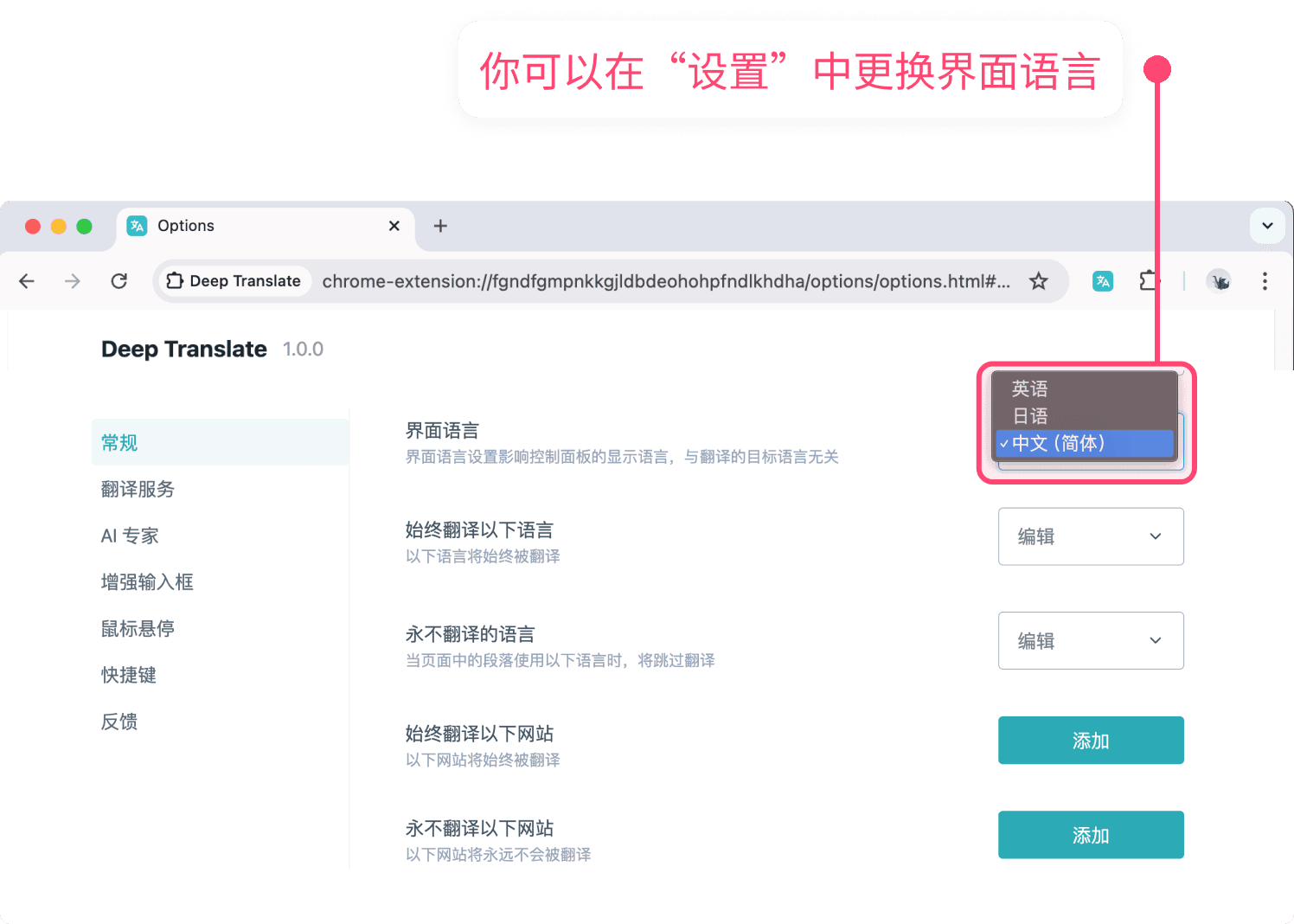Open the Chrome three-dot menu

1265,281
